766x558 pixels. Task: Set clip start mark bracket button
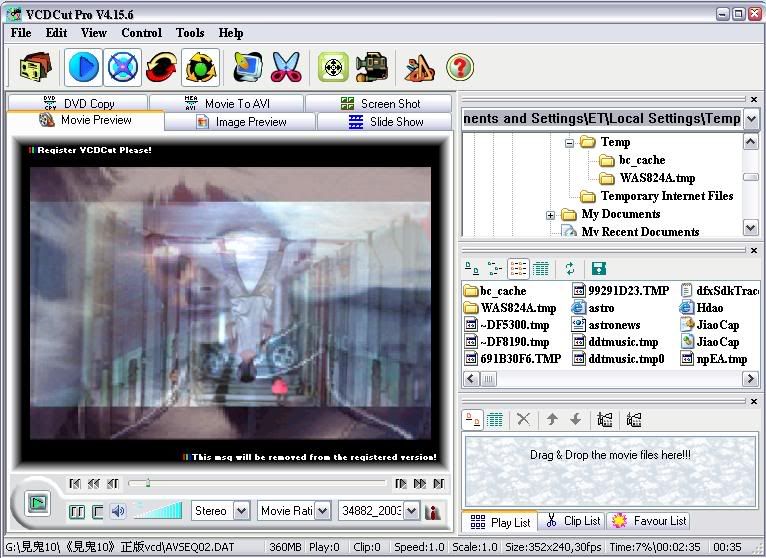click(x=77, y=512)
